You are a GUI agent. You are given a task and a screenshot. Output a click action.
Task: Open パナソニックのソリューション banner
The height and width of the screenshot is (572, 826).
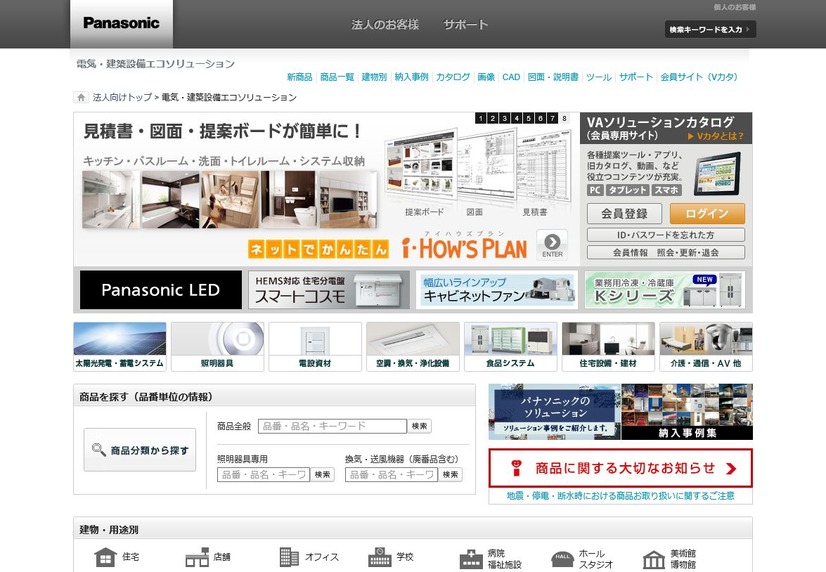click(x=555, y=412)
